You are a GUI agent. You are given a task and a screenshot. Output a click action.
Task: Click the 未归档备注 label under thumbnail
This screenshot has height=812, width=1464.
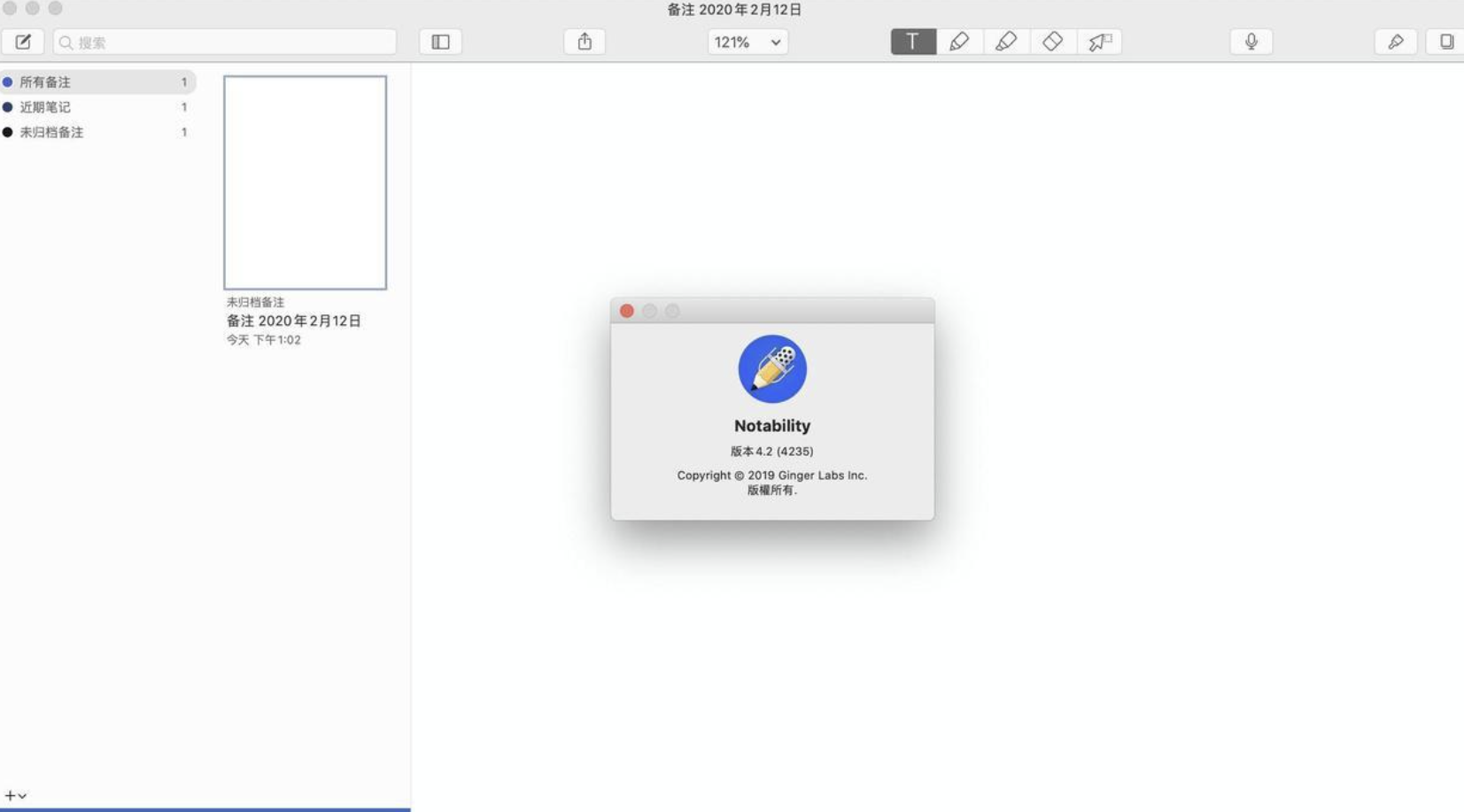[255, 302]
